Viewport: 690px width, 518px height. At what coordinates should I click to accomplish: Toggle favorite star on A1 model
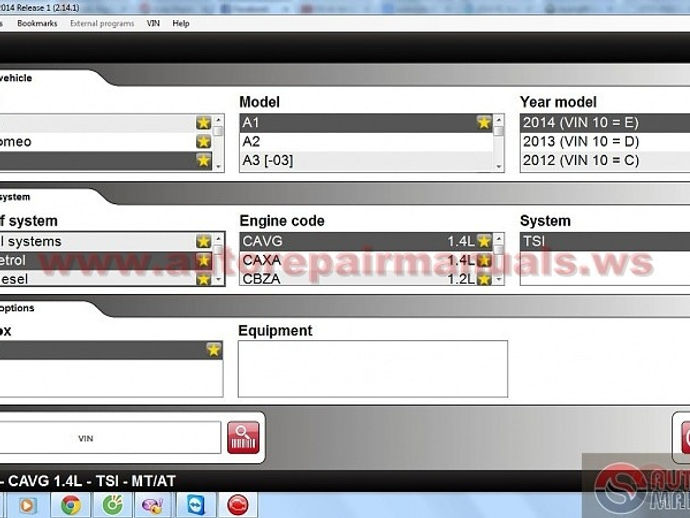click(x=484, y=122)
